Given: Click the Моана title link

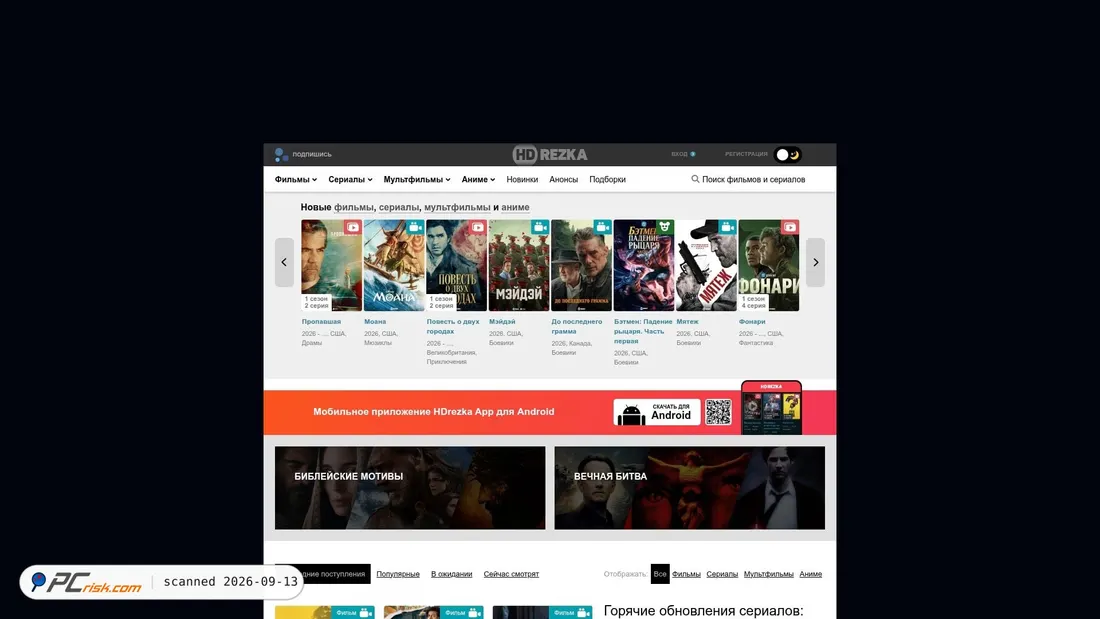Looking at the screenshot, I should tap(375, 321).
